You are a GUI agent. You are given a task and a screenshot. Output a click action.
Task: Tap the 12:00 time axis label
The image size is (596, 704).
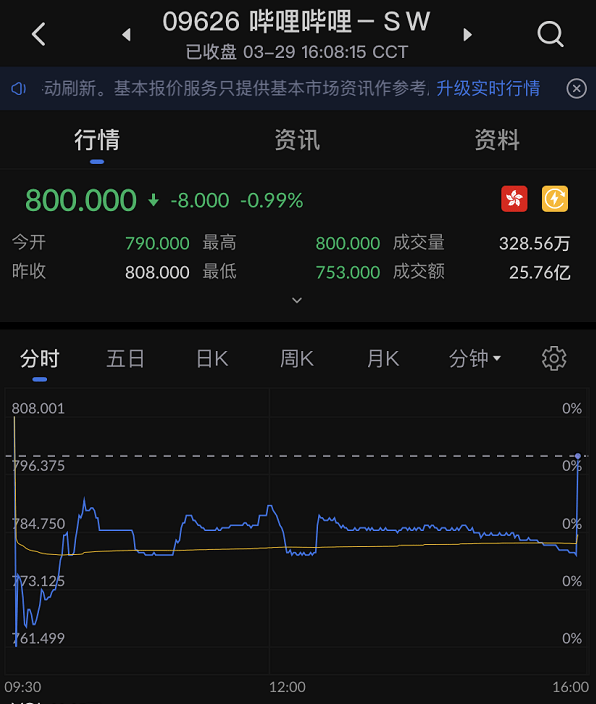pyautogui.click(x=287, y=687)
